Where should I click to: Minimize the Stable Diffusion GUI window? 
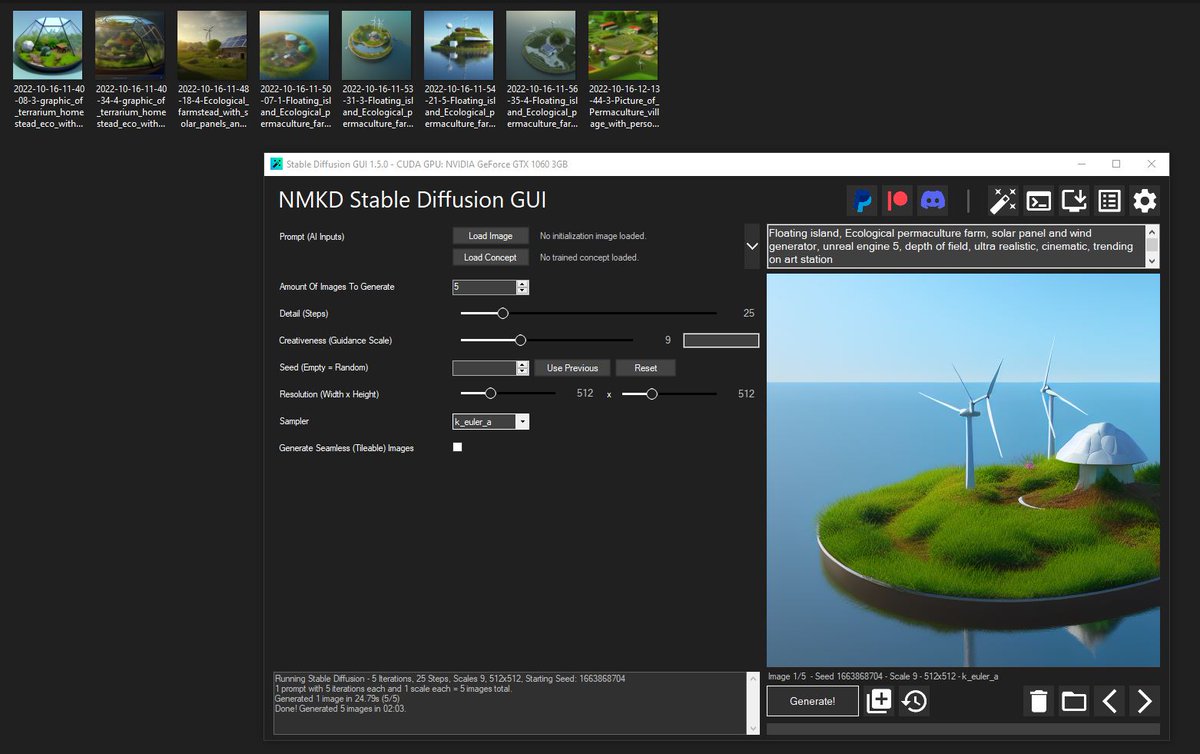tap(1081, 164)
